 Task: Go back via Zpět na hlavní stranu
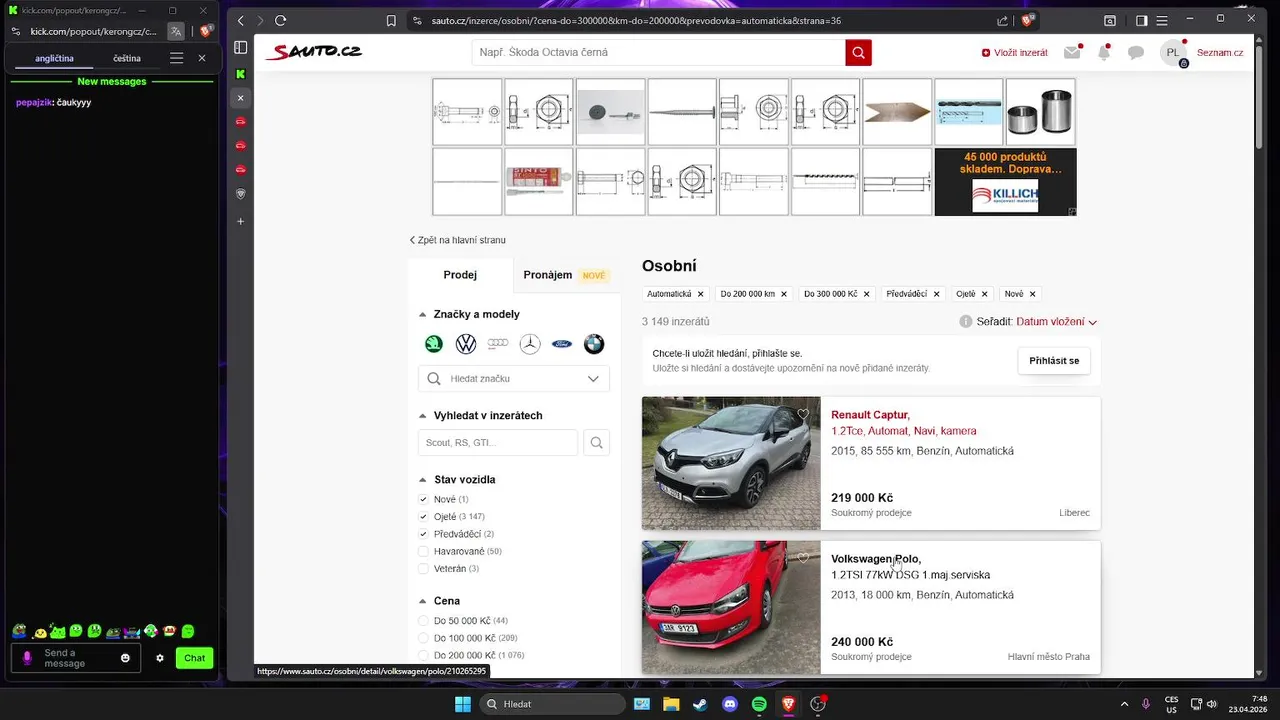pos(458,240)
